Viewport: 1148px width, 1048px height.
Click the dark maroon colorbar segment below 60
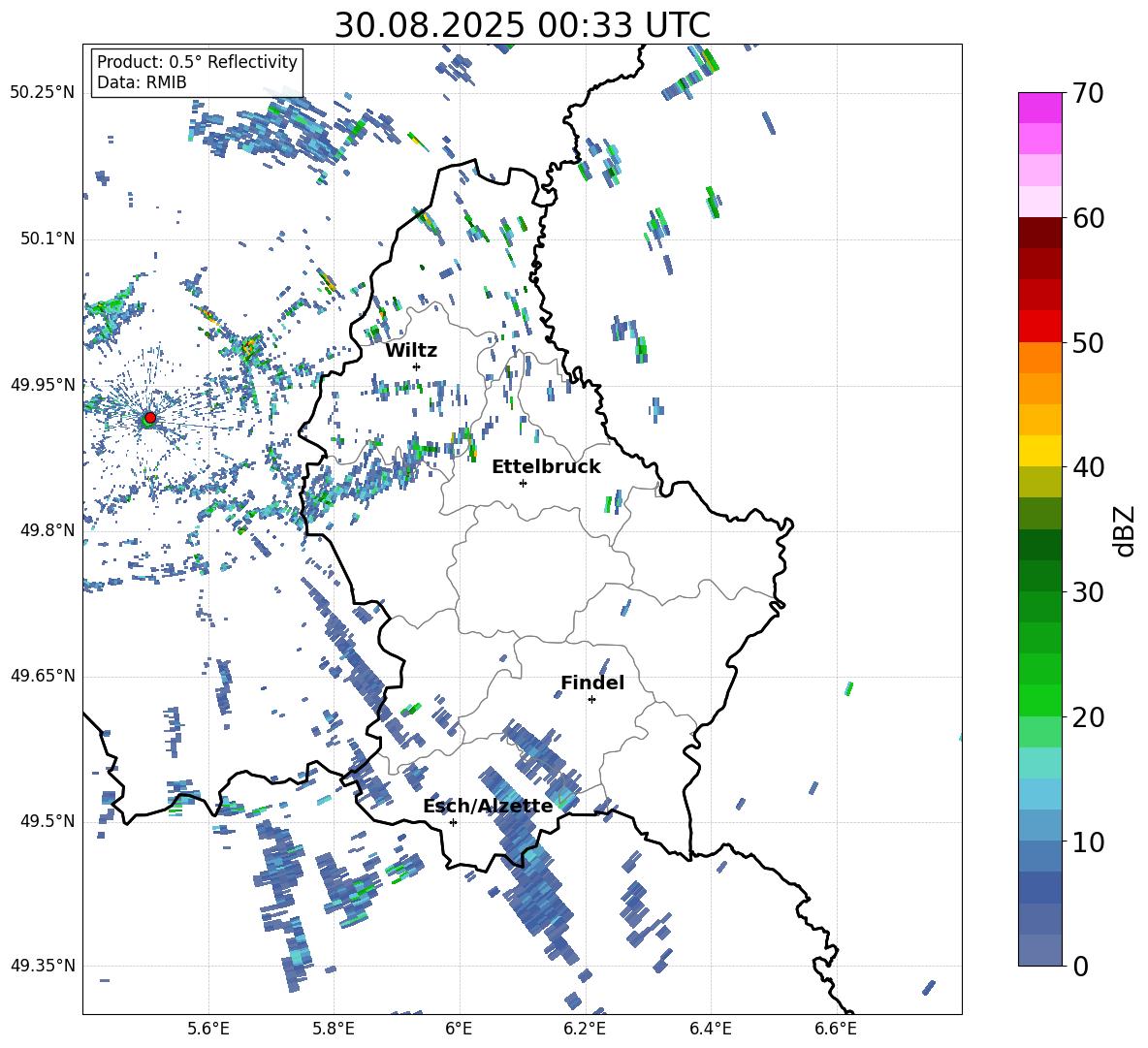(1039, 233)
